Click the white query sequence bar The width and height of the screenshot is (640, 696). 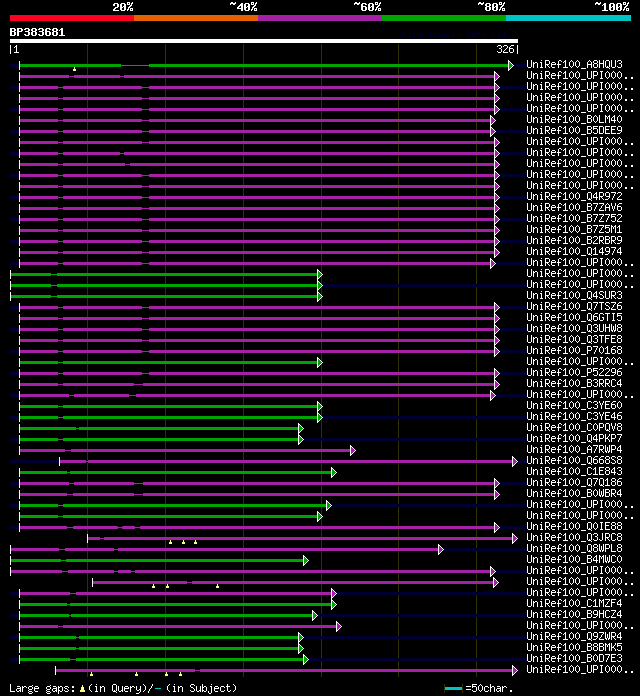point(264,41)
